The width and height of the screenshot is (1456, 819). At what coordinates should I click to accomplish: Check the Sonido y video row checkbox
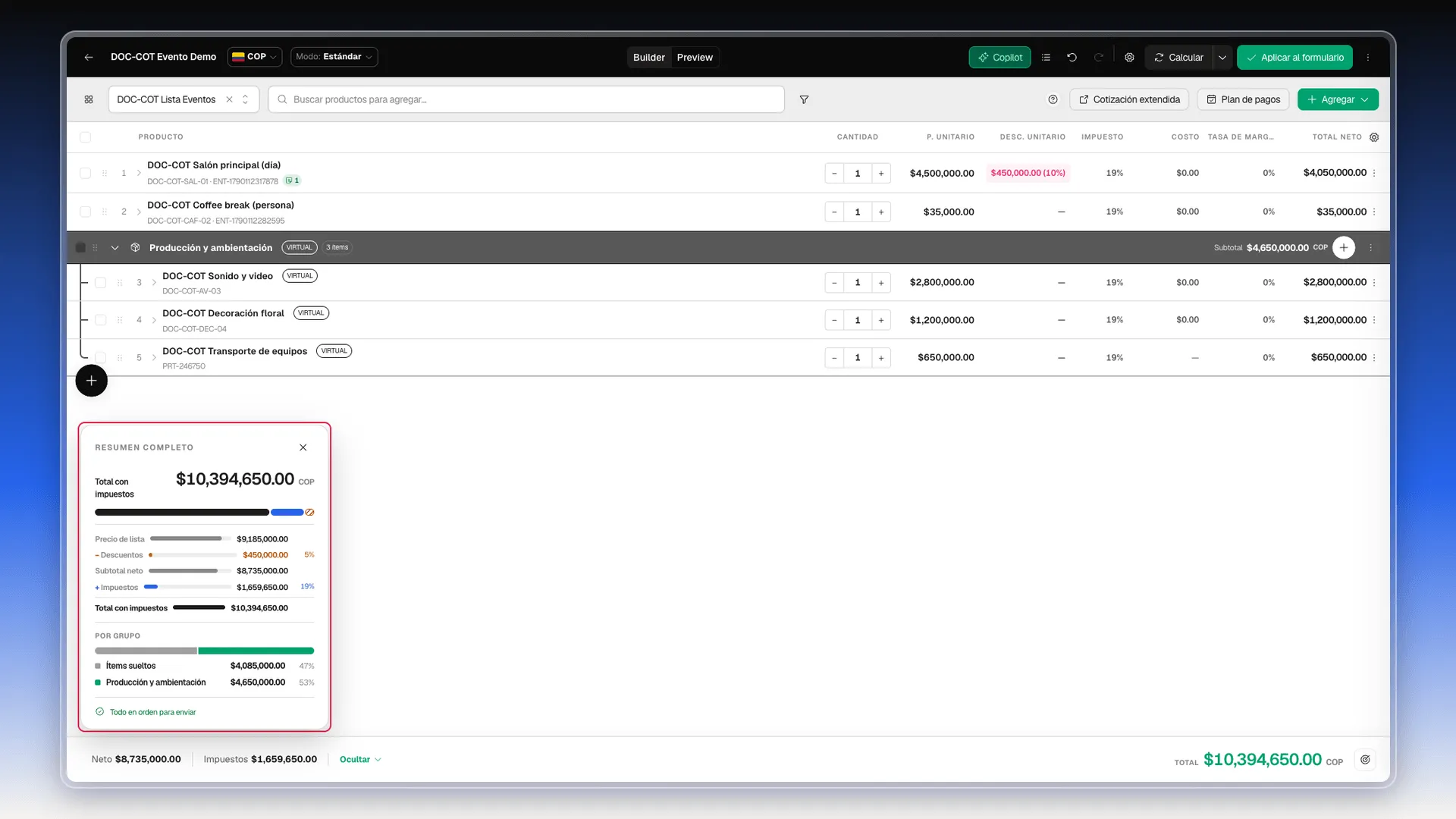[100, 282]
